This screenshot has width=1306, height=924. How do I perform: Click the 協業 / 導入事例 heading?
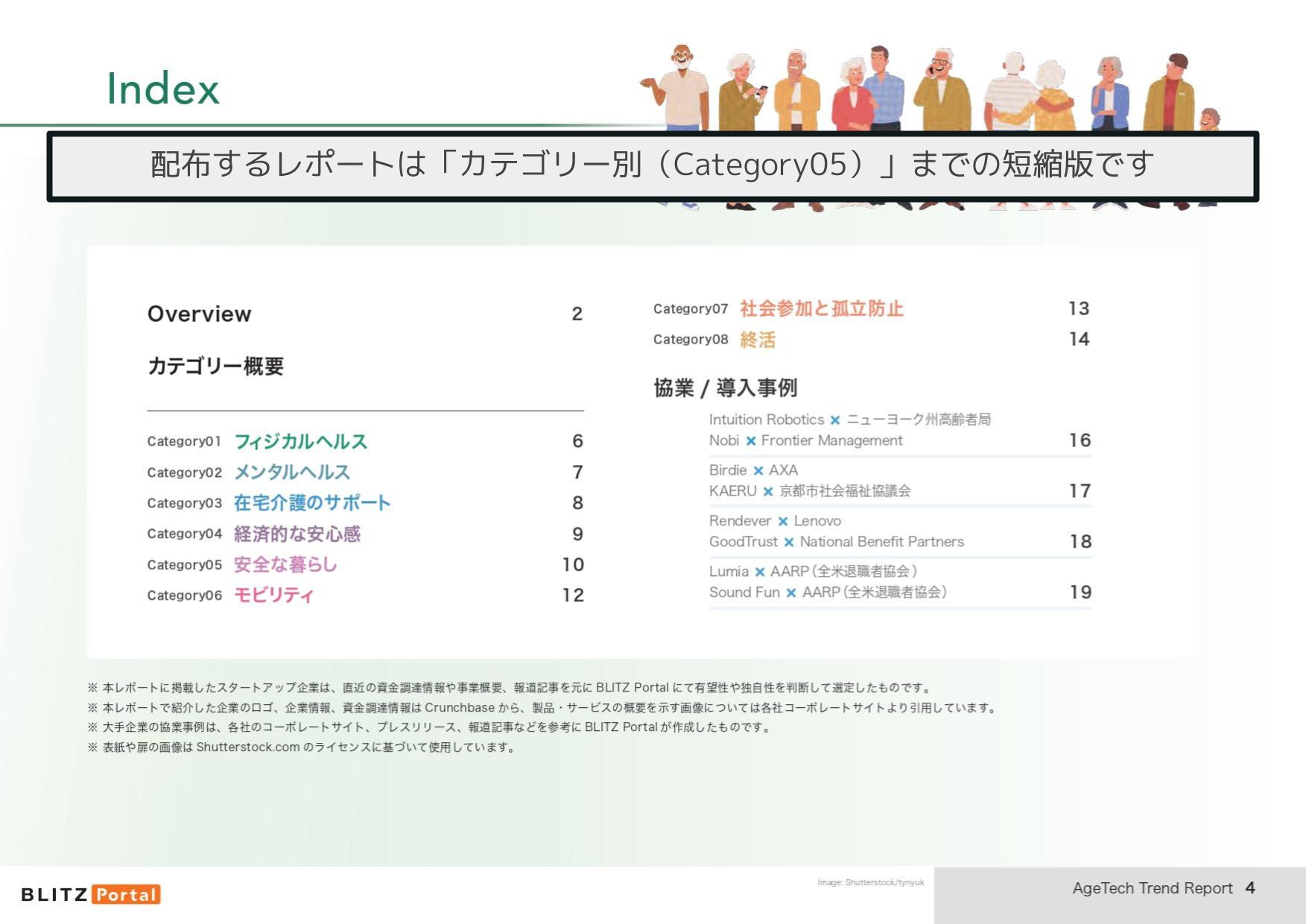coord(725,387)
